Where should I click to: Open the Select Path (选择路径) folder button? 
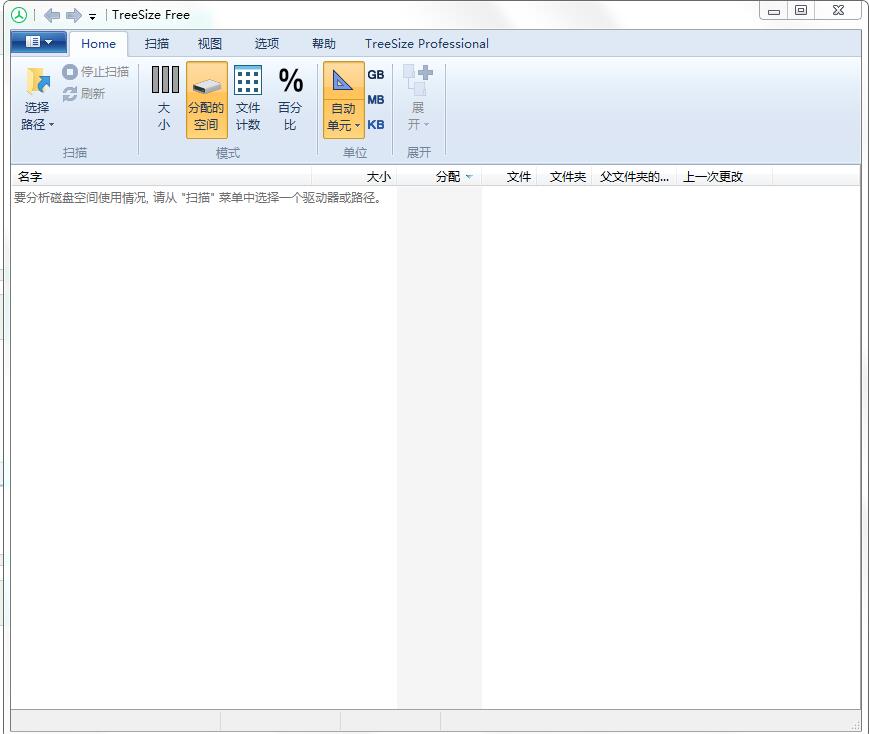[38, 99]
